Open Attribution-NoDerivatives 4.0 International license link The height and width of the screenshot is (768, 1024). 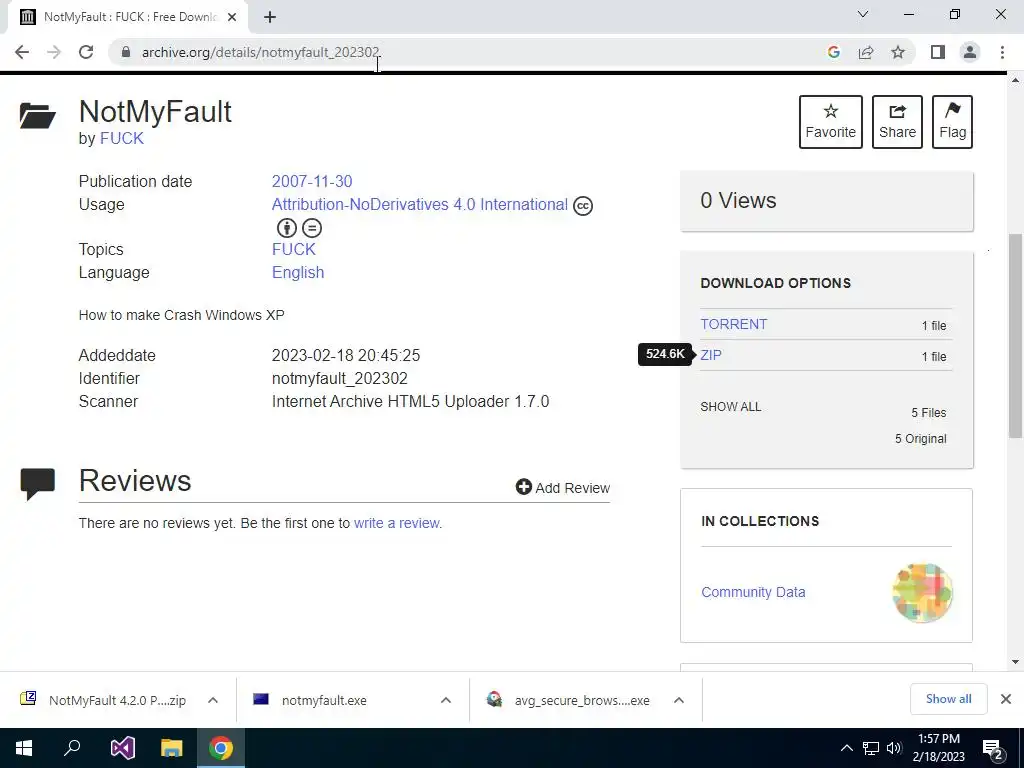click(419, 204)
